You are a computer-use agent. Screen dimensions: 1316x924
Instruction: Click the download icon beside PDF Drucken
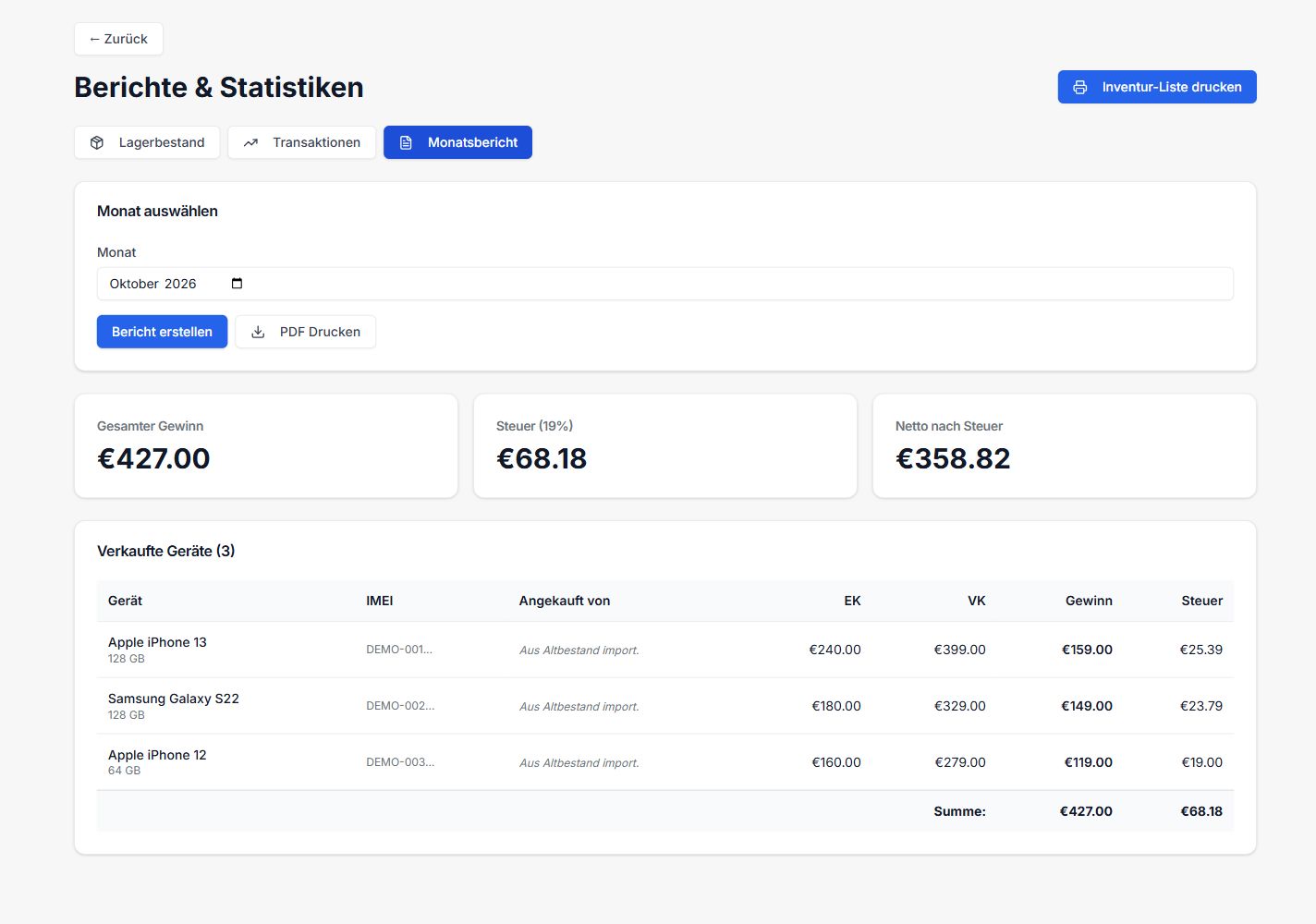[x=258, y=332]
